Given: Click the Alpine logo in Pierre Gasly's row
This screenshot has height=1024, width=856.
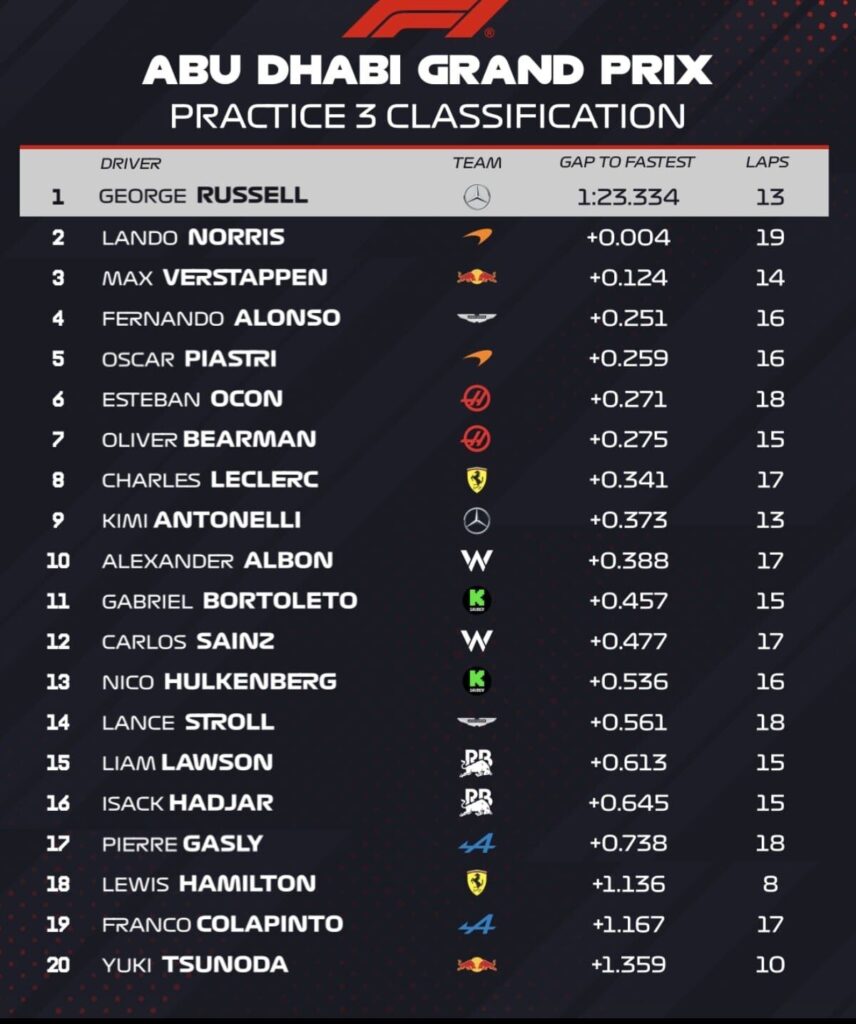Looking at the screenshot, I should pos(477,844).
